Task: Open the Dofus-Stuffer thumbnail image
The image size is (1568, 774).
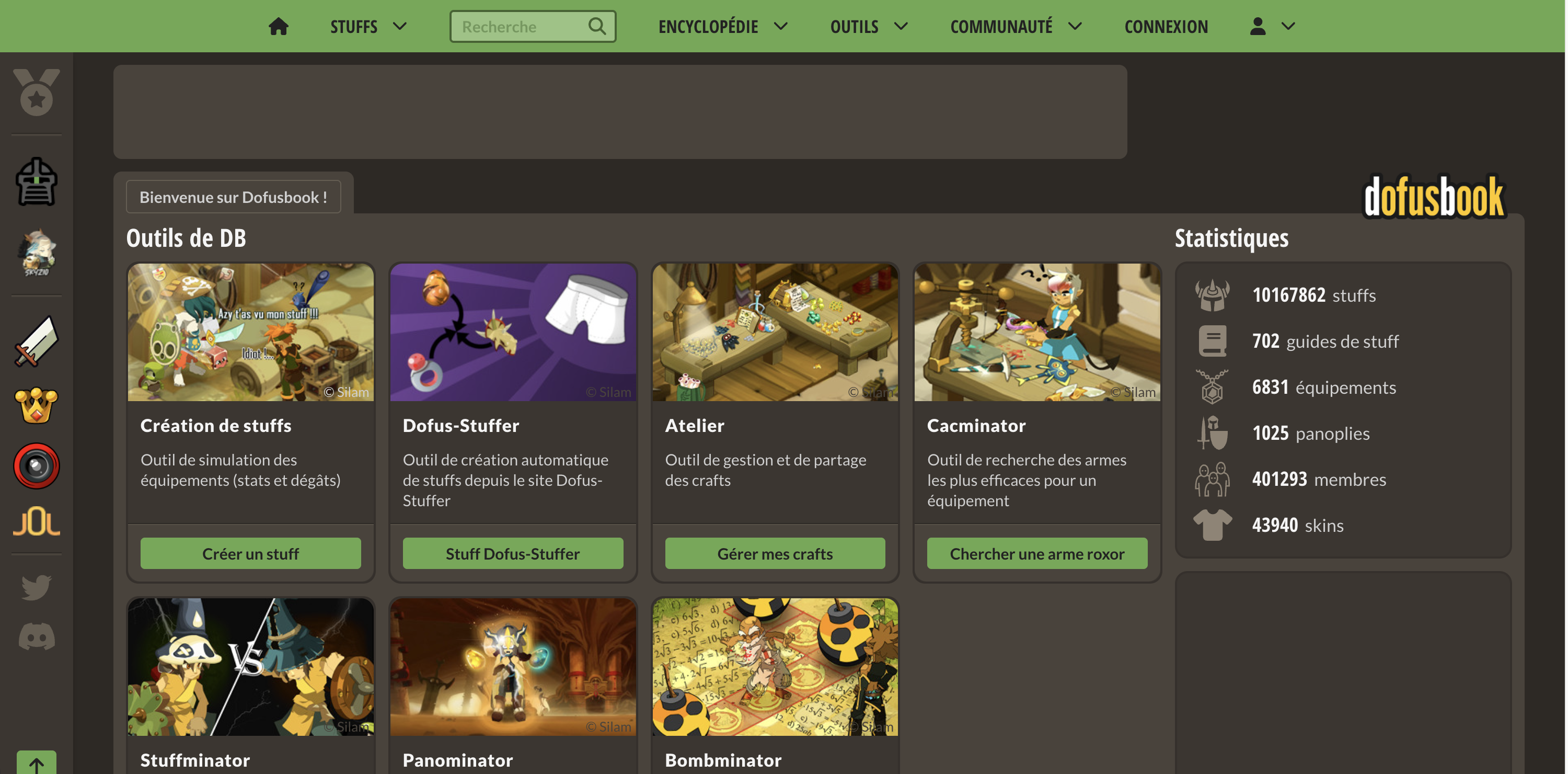Action: (x=513, y=332)
